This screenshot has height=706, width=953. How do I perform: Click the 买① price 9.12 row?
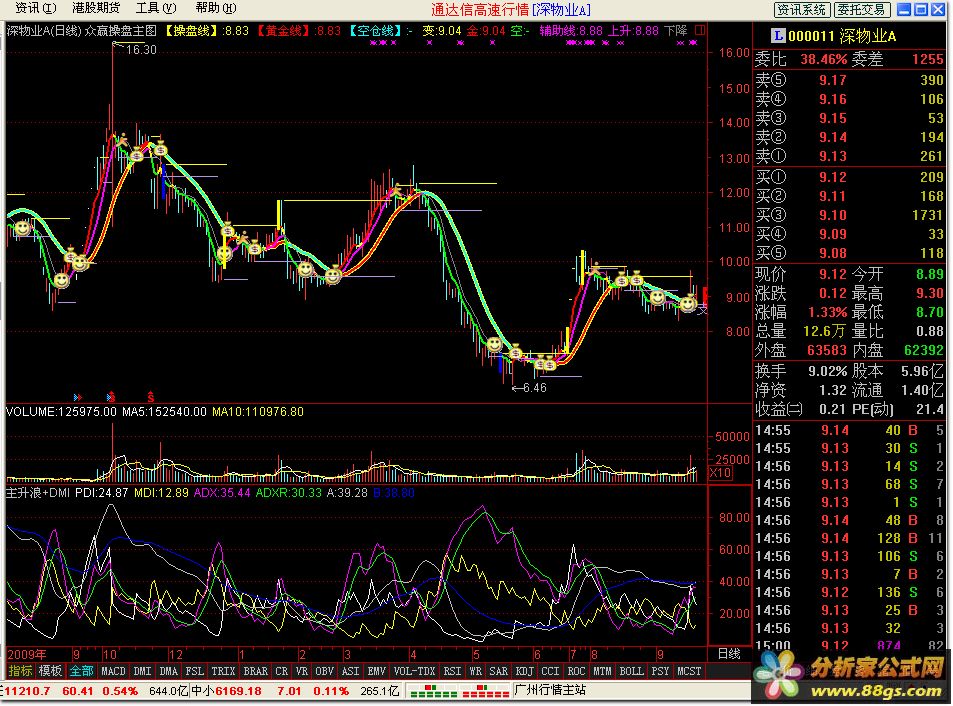point(849,177)
